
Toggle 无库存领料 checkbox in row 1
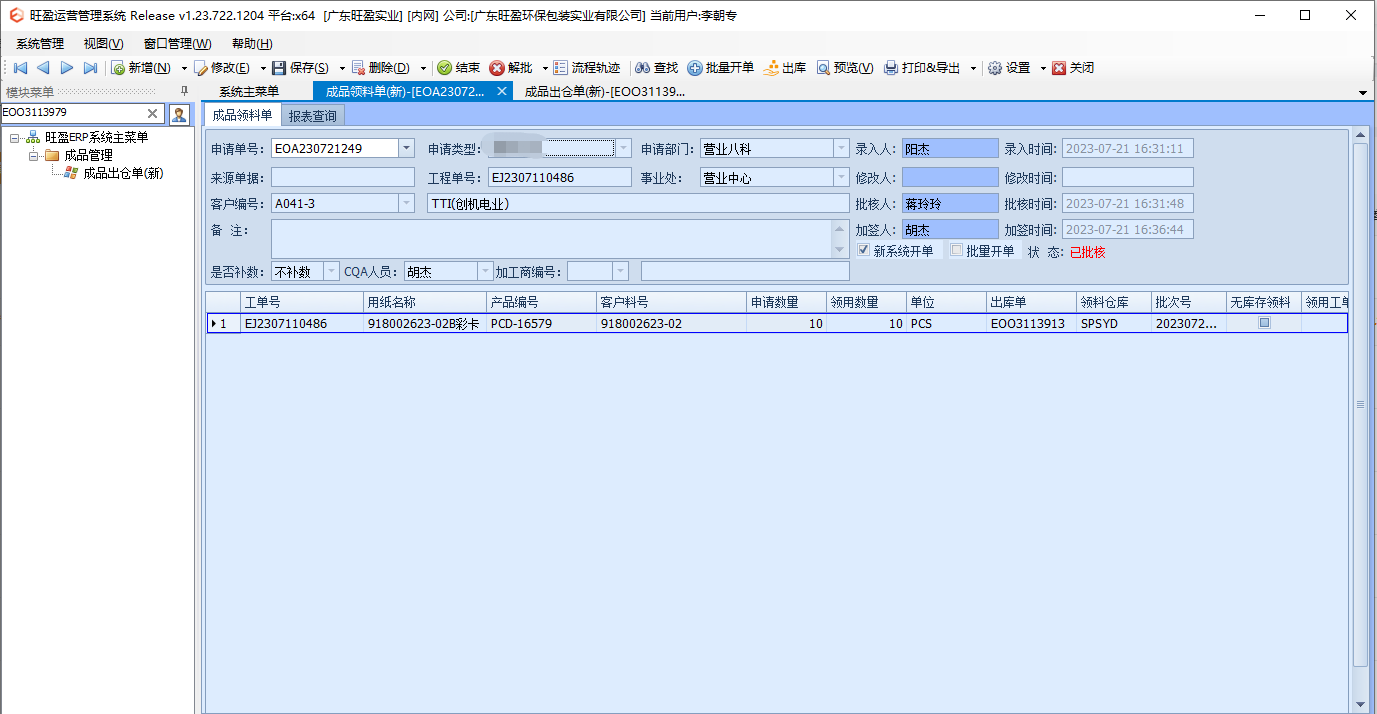pos(1264,323)
